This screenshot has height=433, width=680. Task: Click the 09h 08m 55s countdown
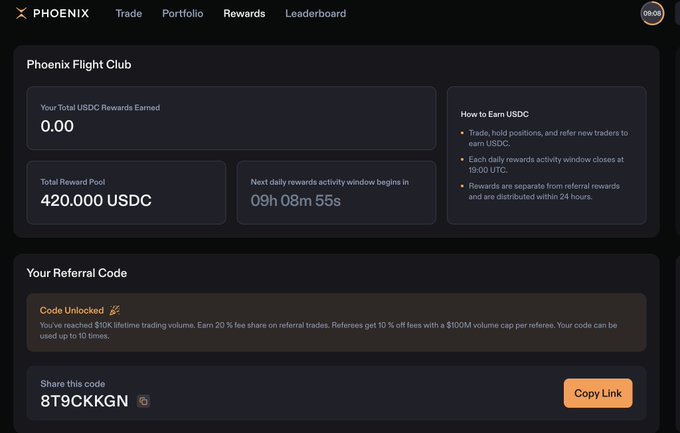click(296, 200)
